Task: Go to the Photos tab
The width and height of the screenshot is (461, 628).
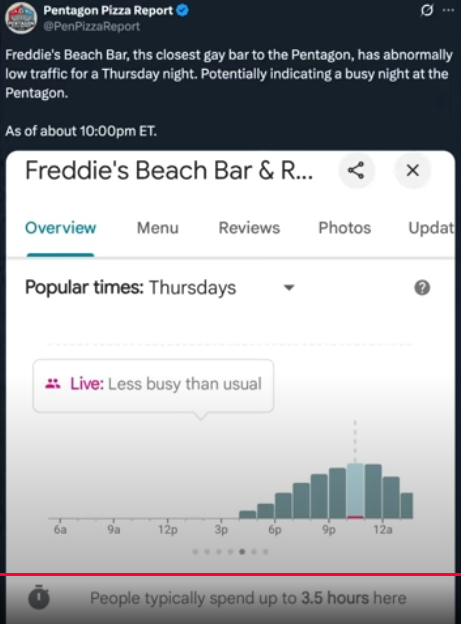Action: click(x=344, y=228)
